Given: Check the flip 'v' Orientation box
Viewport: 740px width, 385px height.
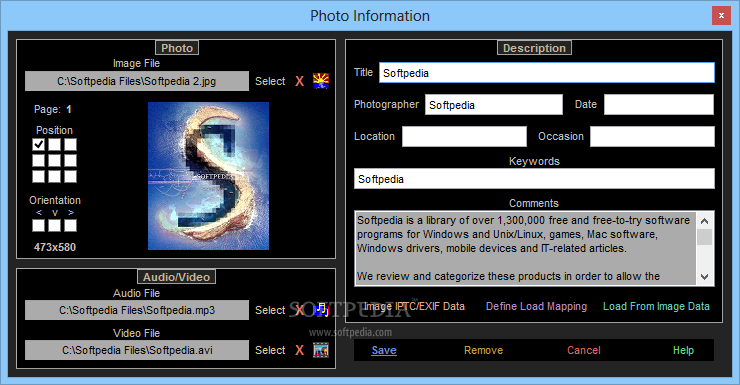Looking at the screenshot, I should [55, 226].
